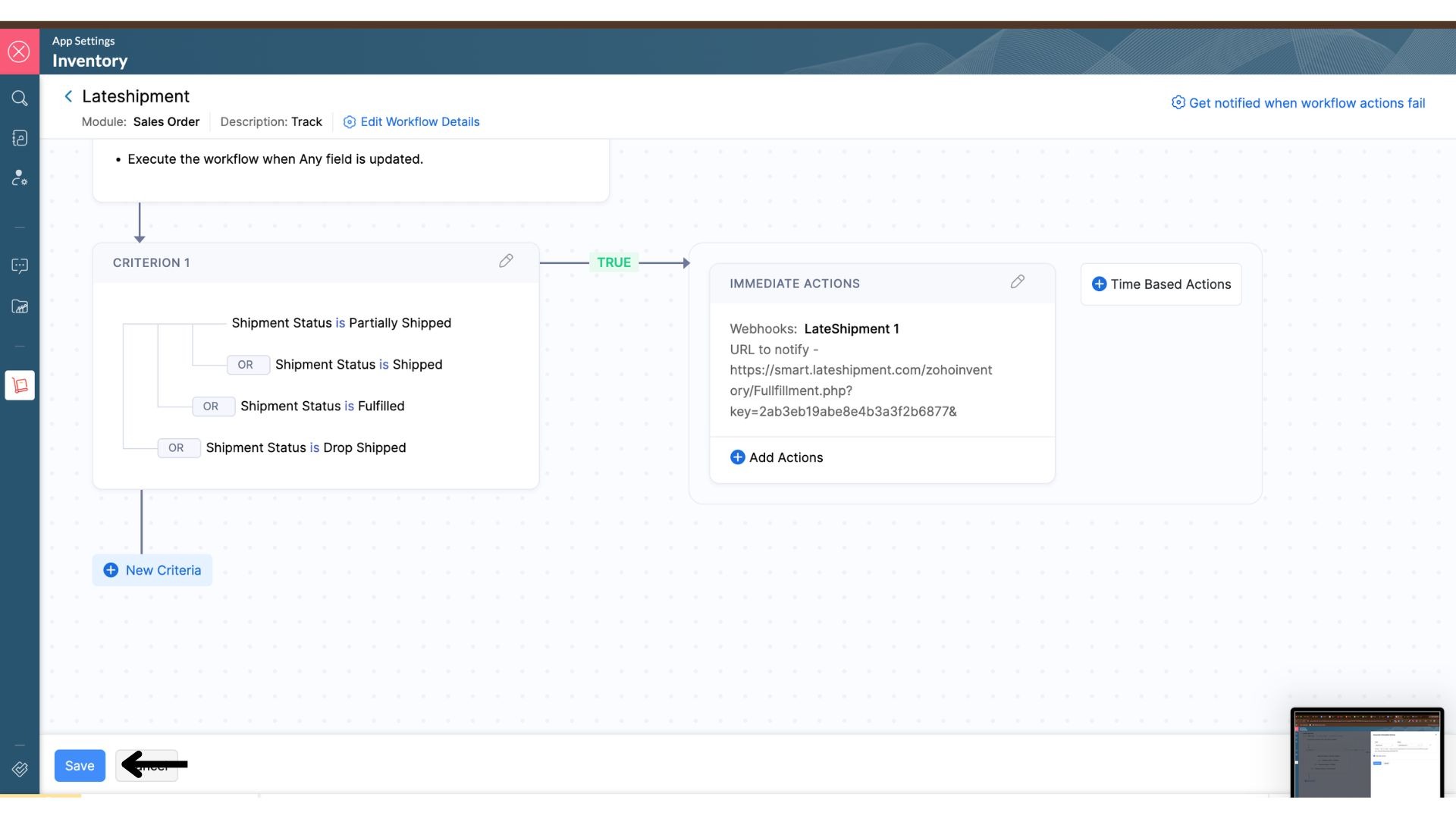Click Add Actions under webhooks
This screenshot has height=819, width=1456.
point(777,457)
